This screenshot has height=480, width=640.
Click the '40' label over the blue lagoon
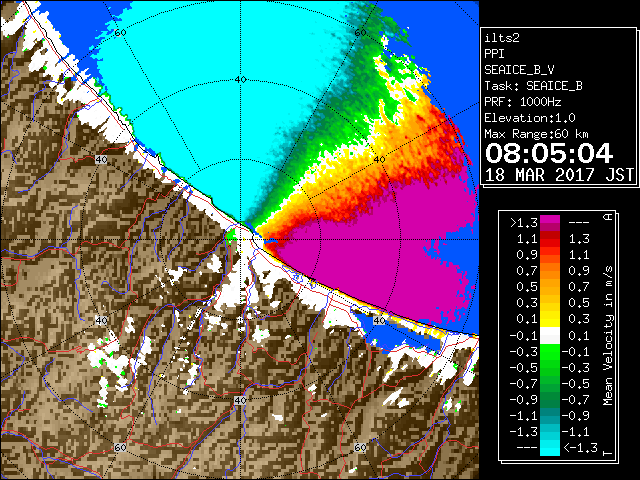pyautogui.click(x=379, y=320)
